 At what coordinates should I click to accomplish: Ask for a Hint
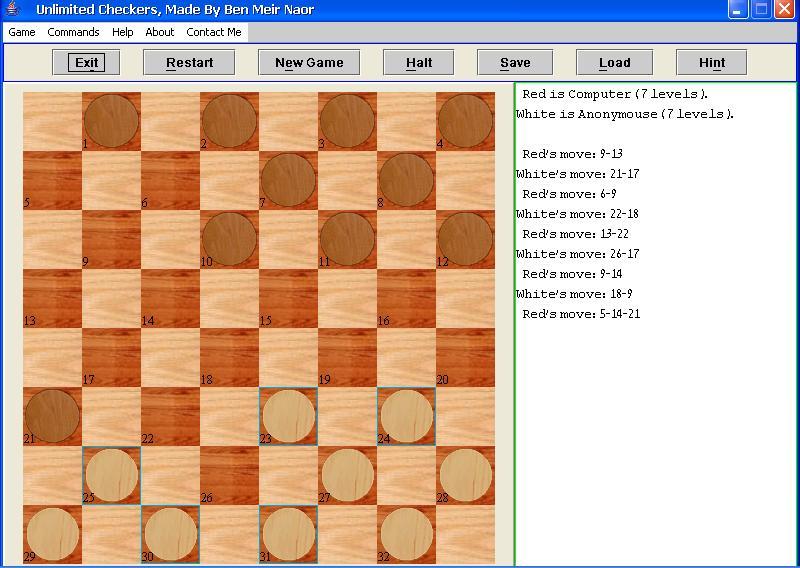[x=712, y=62]
